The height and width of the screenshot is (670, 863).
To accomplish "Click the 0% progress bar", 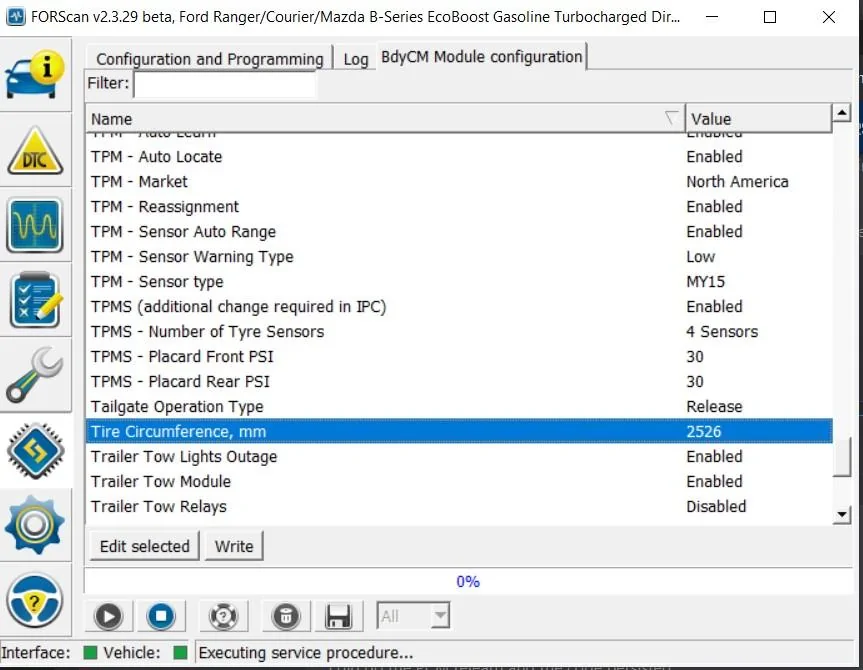I will click(468, 581).
